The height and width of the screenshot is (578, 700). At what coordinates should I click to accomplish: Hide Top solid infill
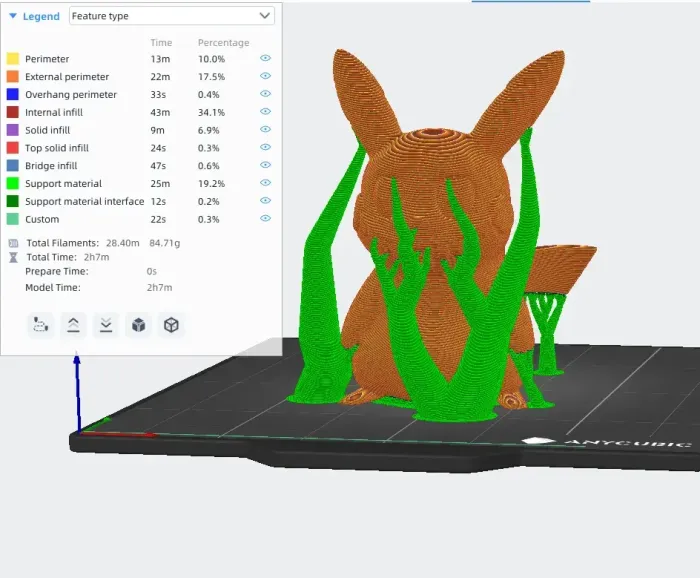pyautogui.click(x=265, y=147)
